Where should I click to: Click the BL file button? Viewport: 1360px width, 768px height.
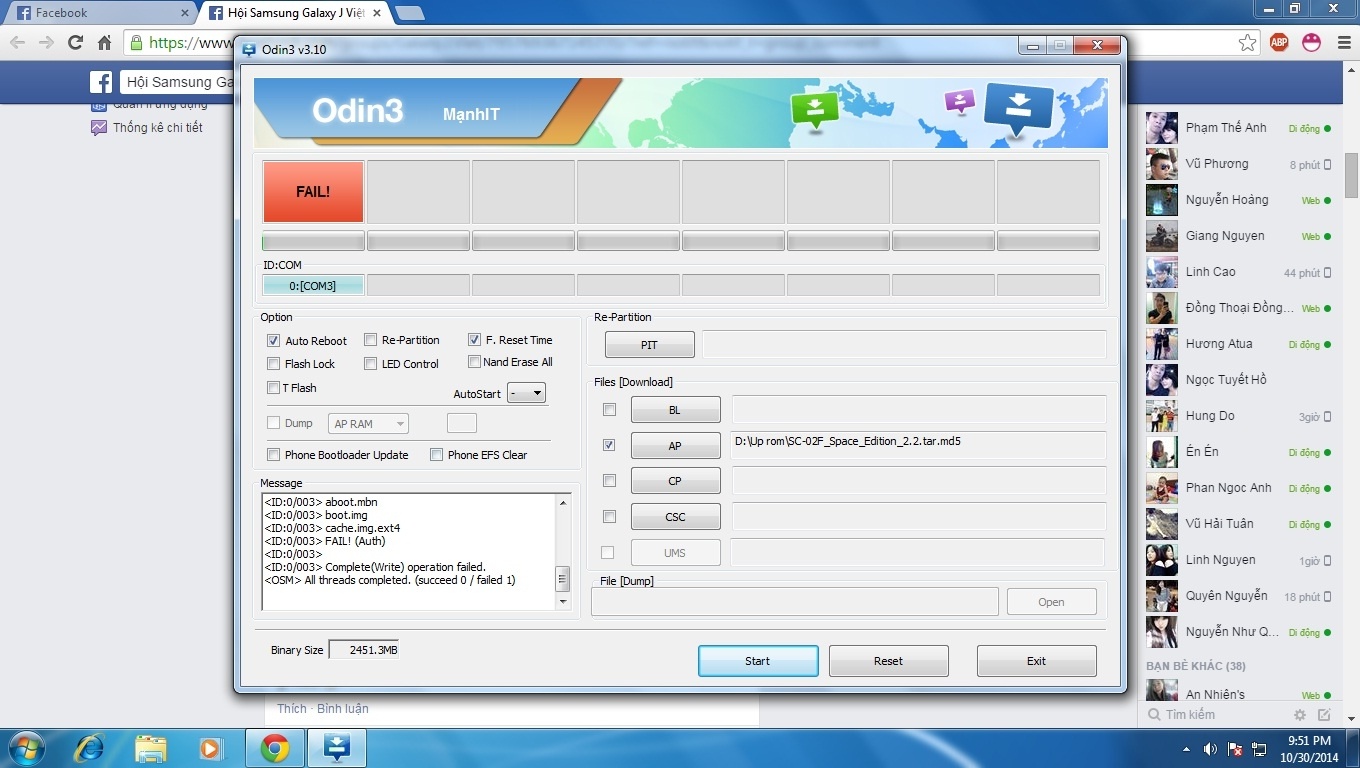[x=675, y=410]
